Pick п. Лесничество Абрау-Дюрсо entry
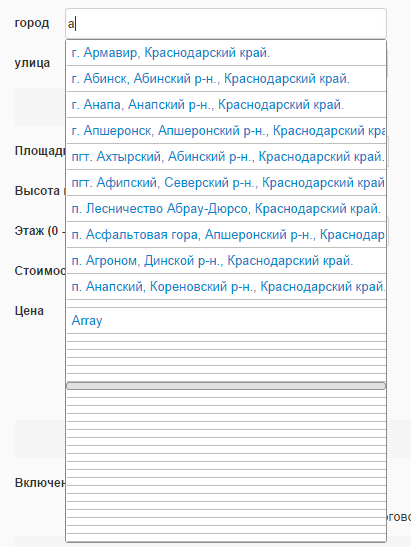This screenshot has width=411, height=547. point(226,209)
